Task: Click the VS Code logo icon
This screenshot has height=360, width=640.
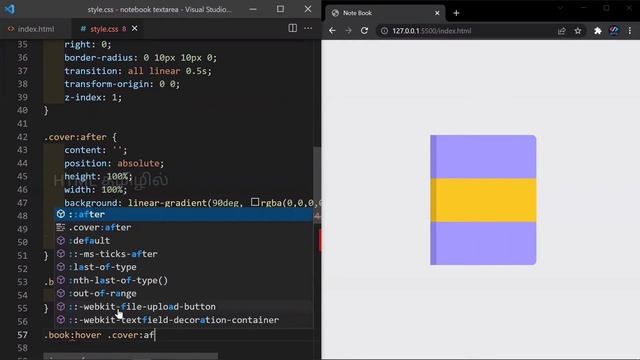Action: pyautogui.click(x=9, y=9)
